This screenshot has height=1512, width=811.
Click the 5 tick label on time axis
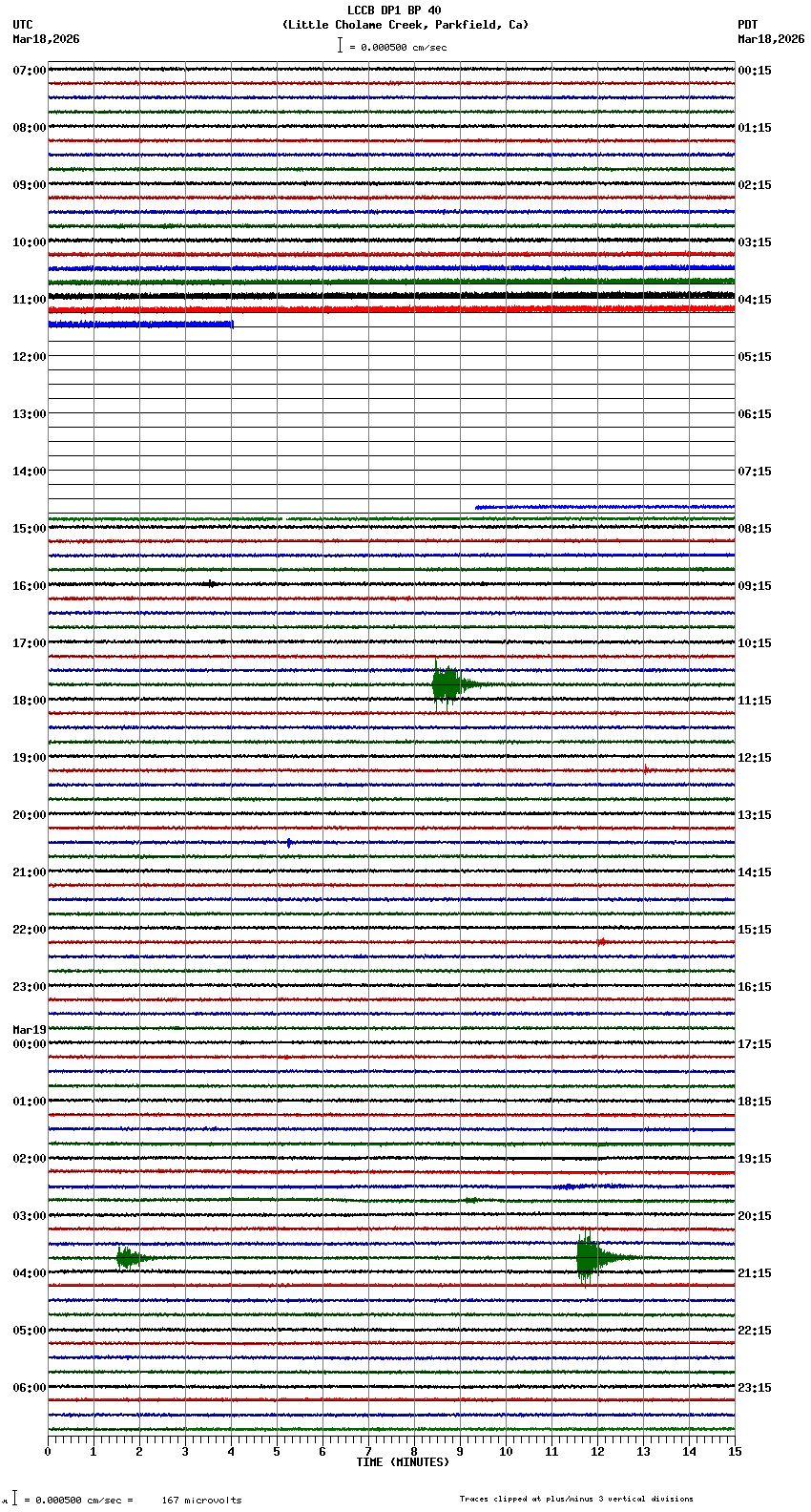[x=277, y=1452]
